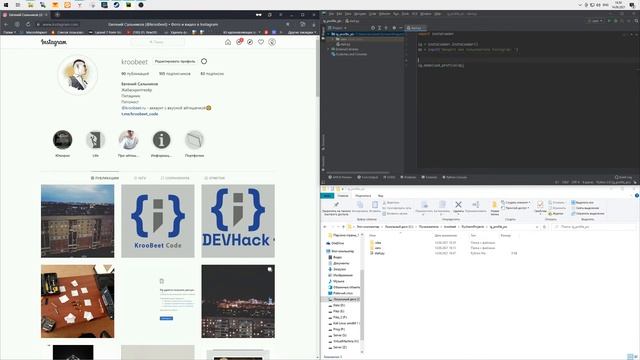Select Scratches and Consoles in project tree

coord(349,54)
